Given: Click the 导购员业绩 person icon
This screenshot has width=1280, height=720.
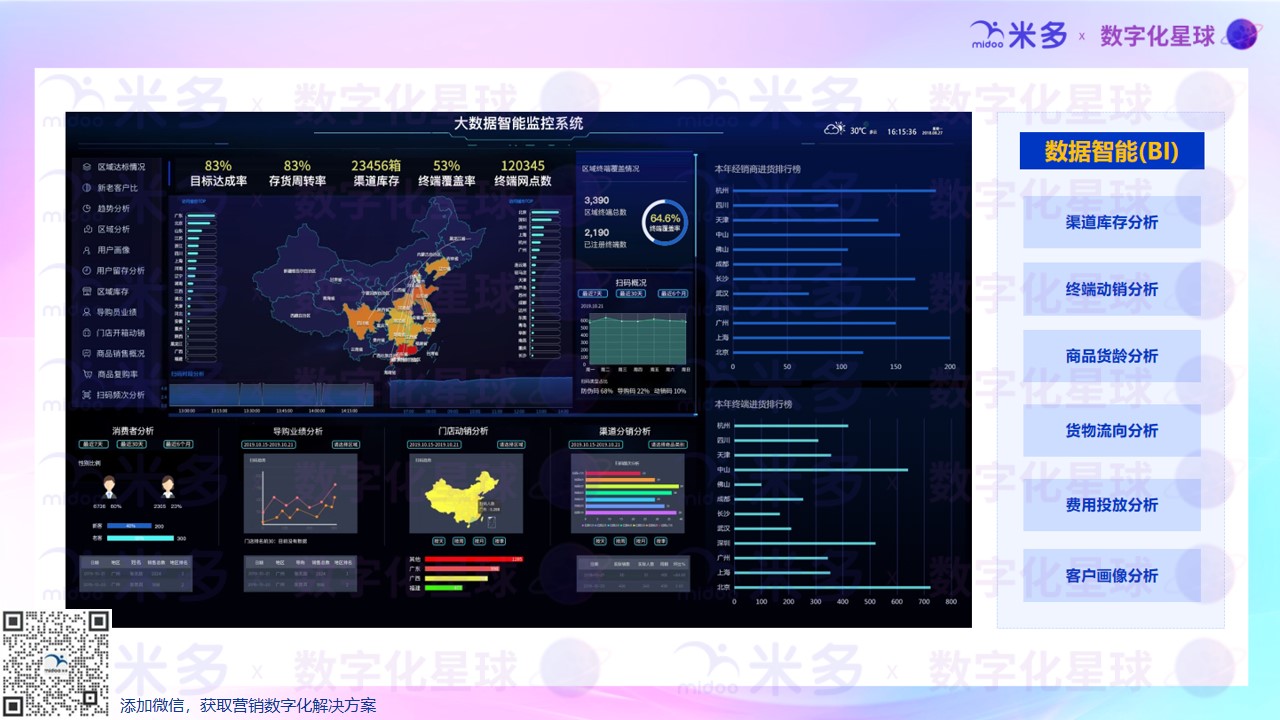Looking at the screenshot, I should tap(87, 312).
